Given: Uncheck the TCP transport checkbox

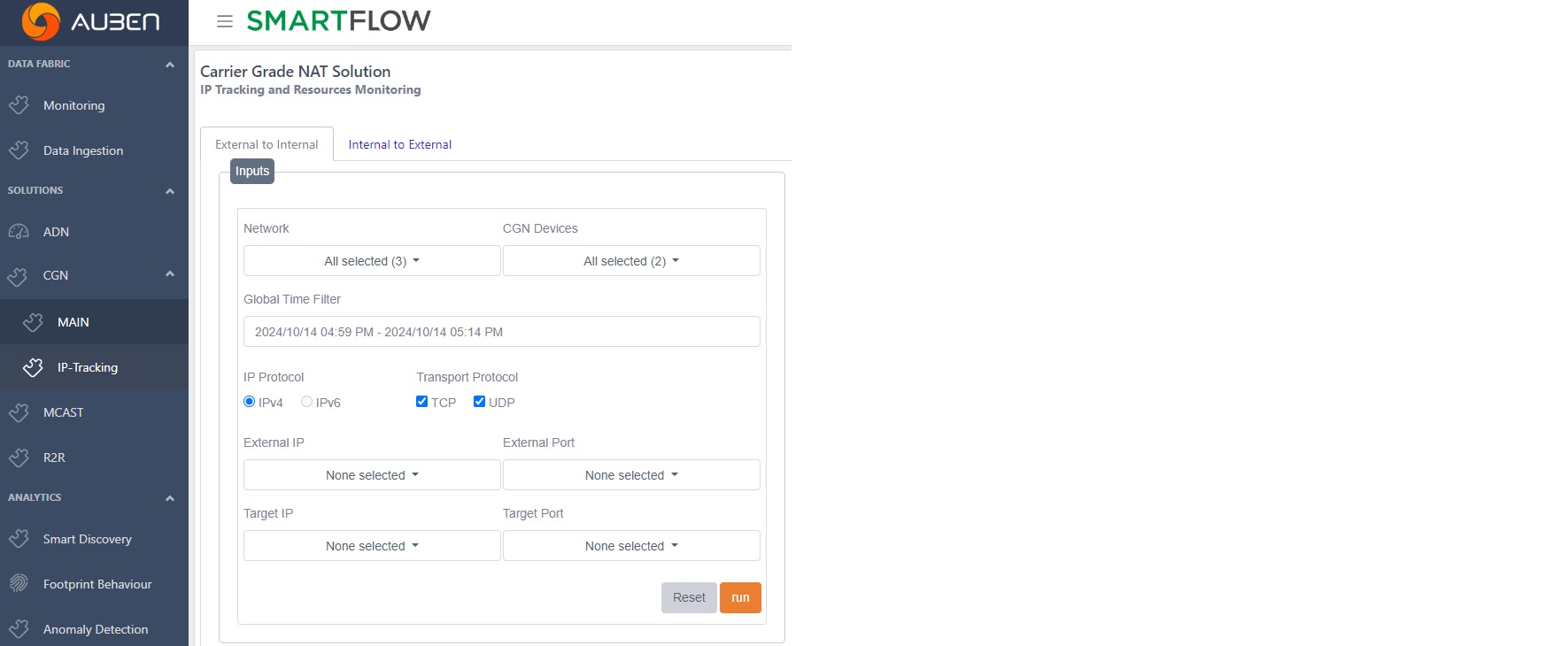Looking at the screenshot, I should click(x=422, y=402).
